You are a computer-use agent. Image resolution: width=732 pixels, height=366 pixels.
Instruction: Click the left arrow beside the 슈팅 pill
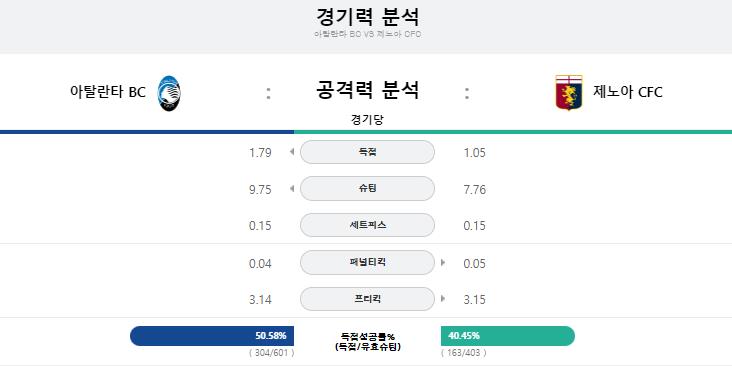tap(292, 189)
